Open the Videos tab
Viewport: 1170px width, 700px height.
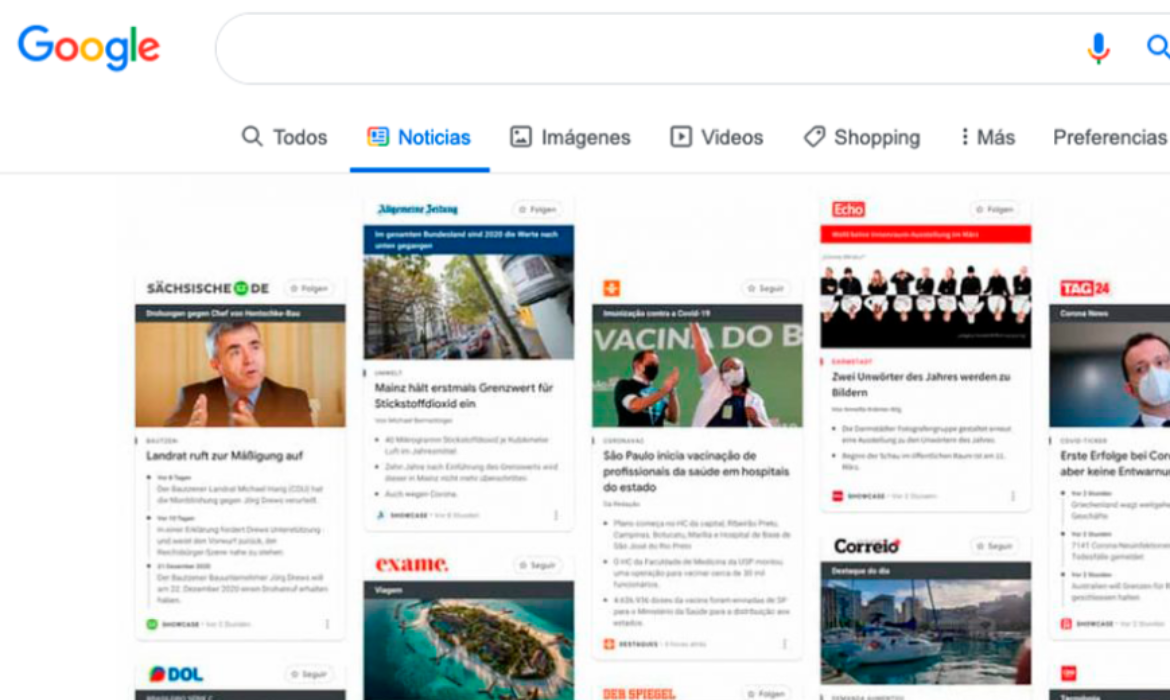(x=717, y=137)
